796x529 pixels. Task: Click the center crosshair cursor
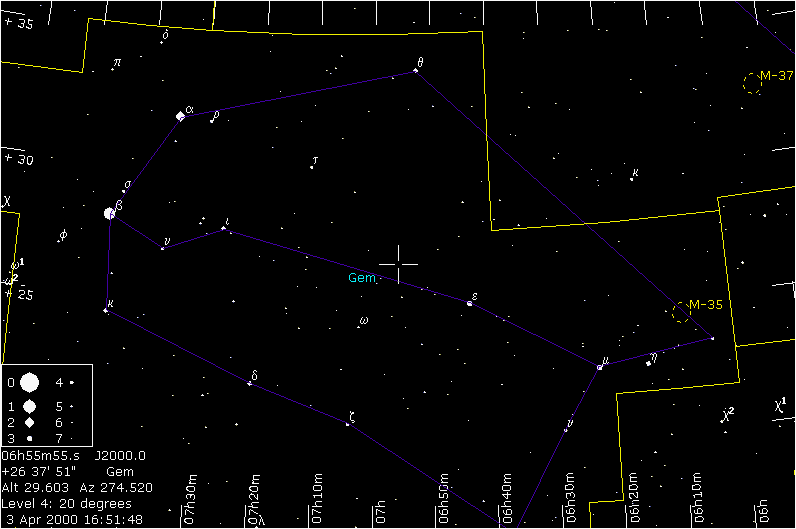[x=399, y=263]
